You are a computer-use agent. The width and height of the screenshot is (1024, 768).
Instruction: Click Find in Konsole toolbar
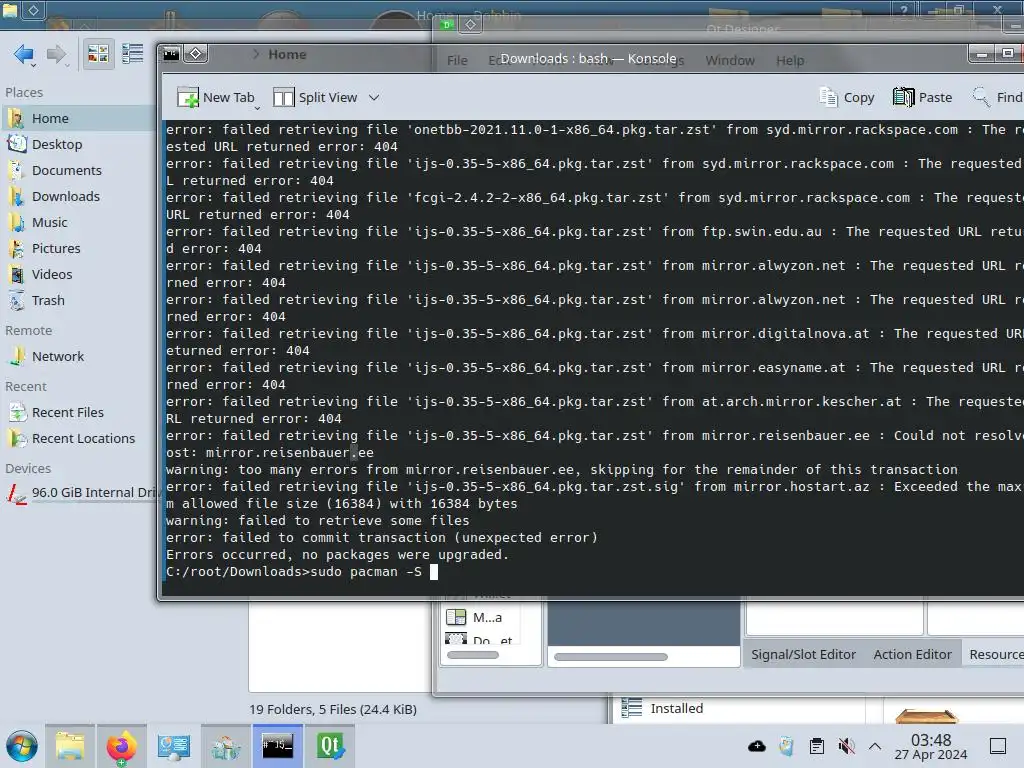click(997, 97)
